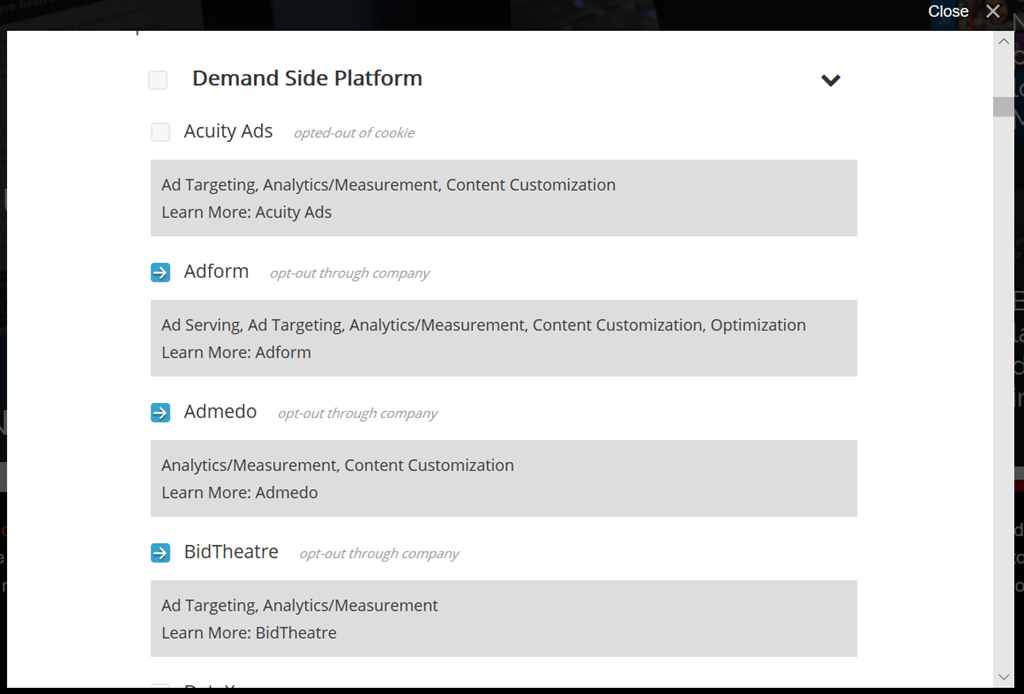Viewport: 1024px width, 694px height.
Task: Click the Close text button
Action: click(x=947, y=11)
